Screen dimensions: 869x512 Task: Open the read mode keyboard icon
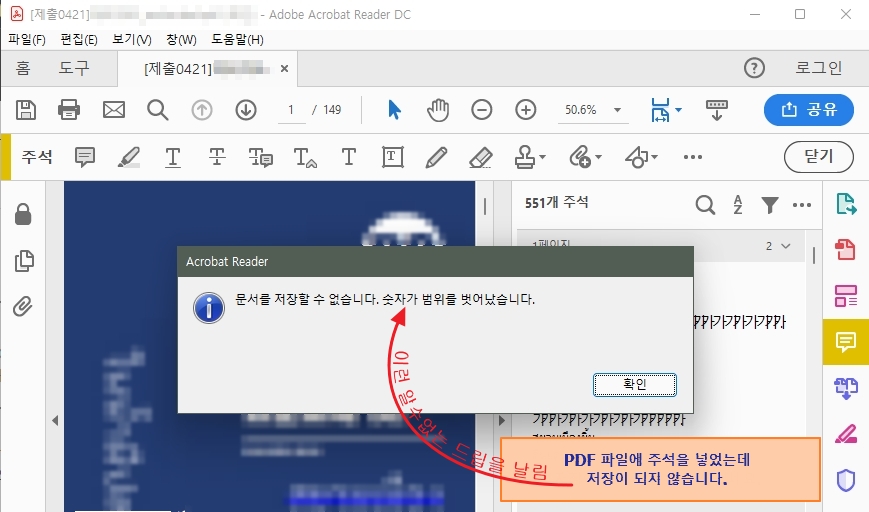tap(716, 110)
